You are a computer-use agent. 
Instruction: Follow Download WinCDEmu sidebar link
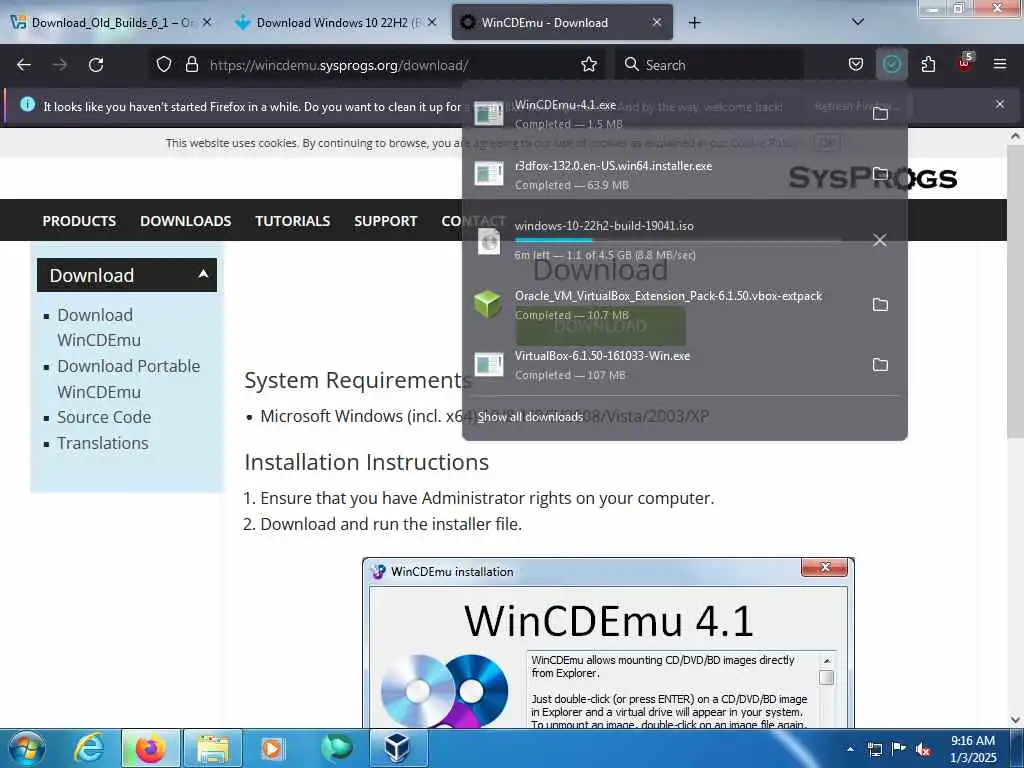(x=99, y=327)
